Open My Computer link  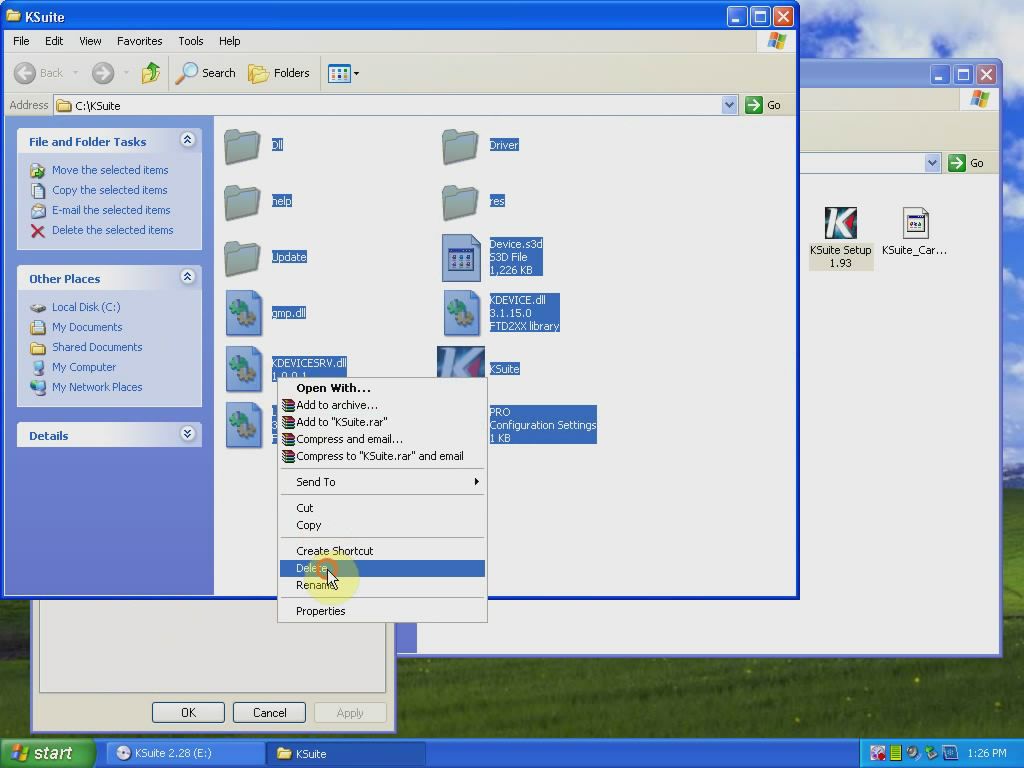[84, 368]
